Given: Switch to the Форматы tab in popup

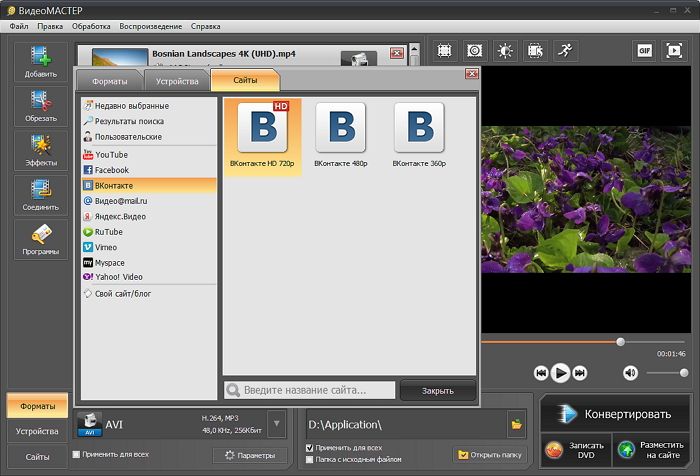Looking at the screenshot, I should tap(110, 81).
